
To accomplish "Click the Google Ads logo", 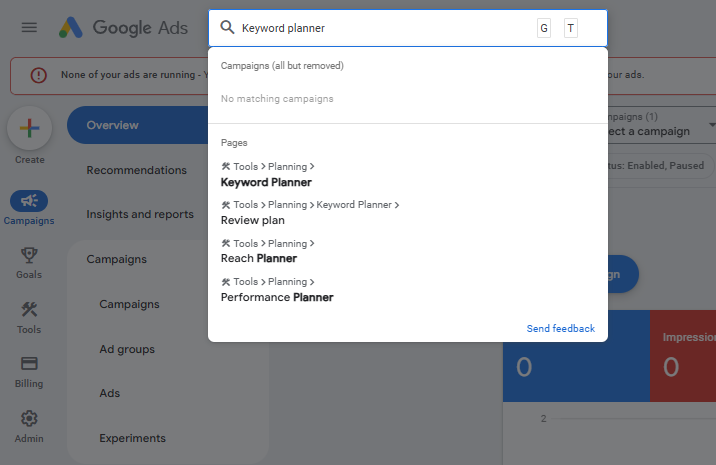I will tap(123, 27).
